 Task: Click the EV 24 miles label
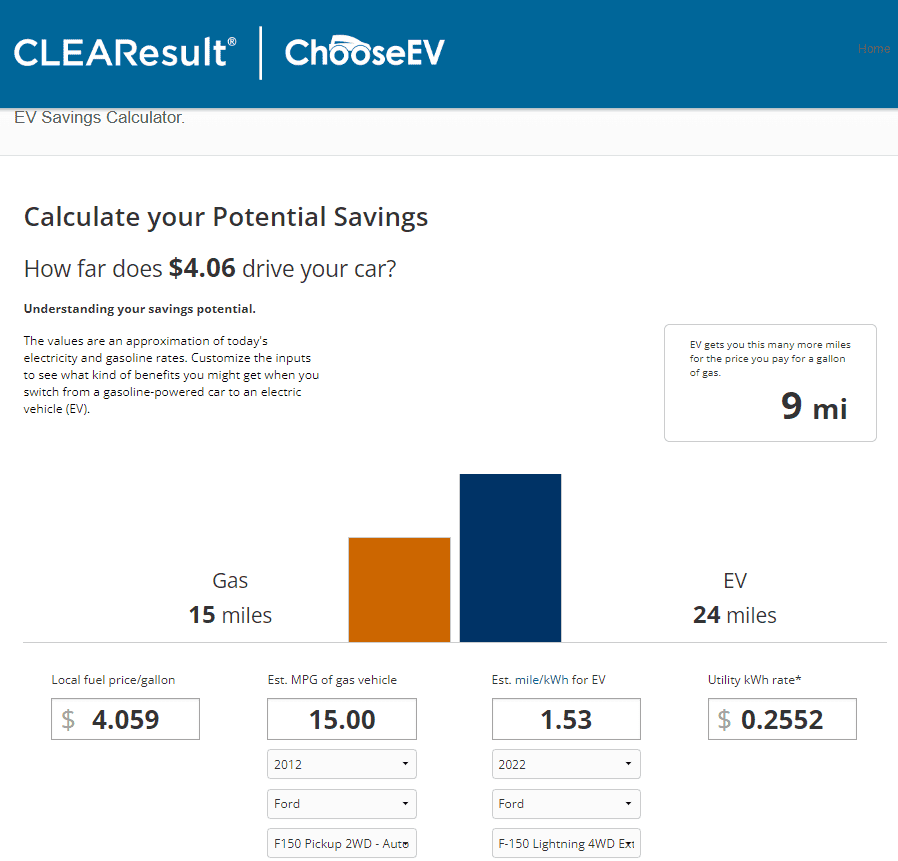pos(735,598)
